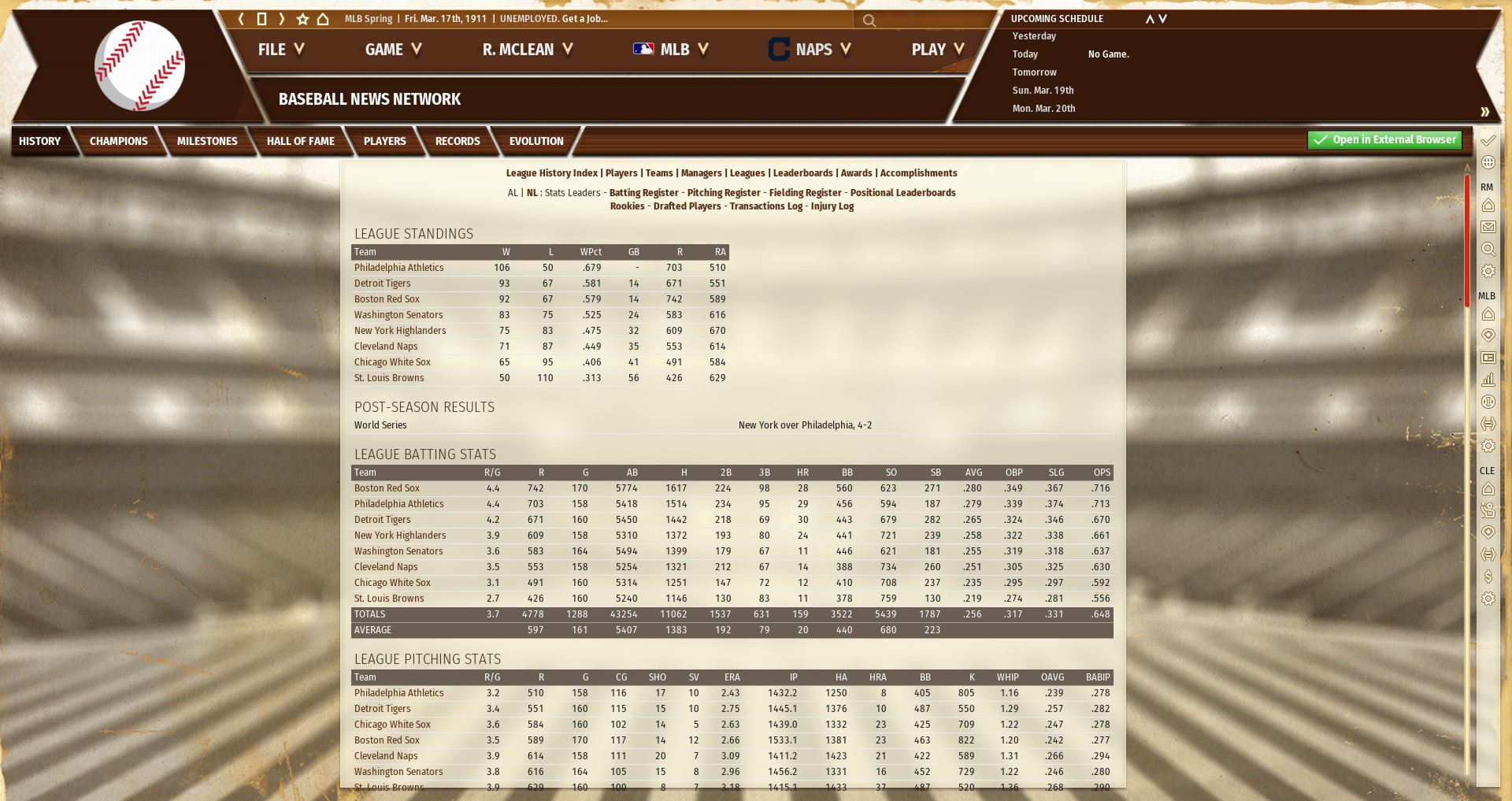
Task: Open the Pitching Register link
Action: [x=724, y=193]
